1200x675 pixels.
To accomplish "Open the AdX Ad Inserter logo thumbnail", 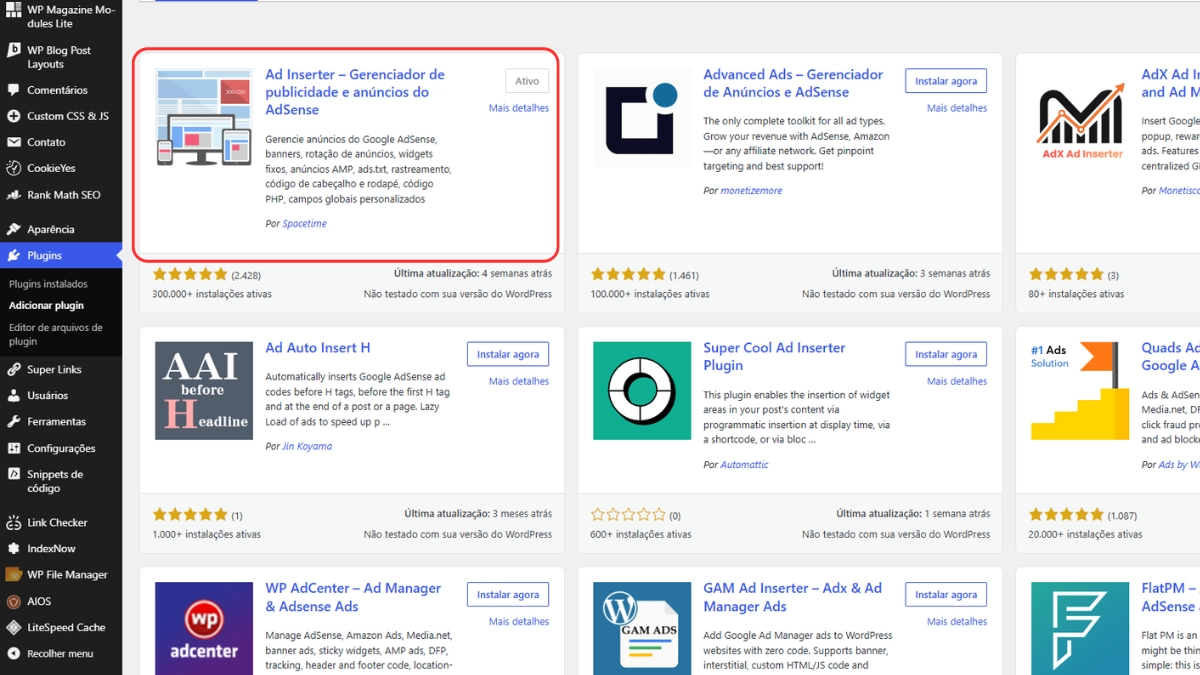I will click(1080, 117).
